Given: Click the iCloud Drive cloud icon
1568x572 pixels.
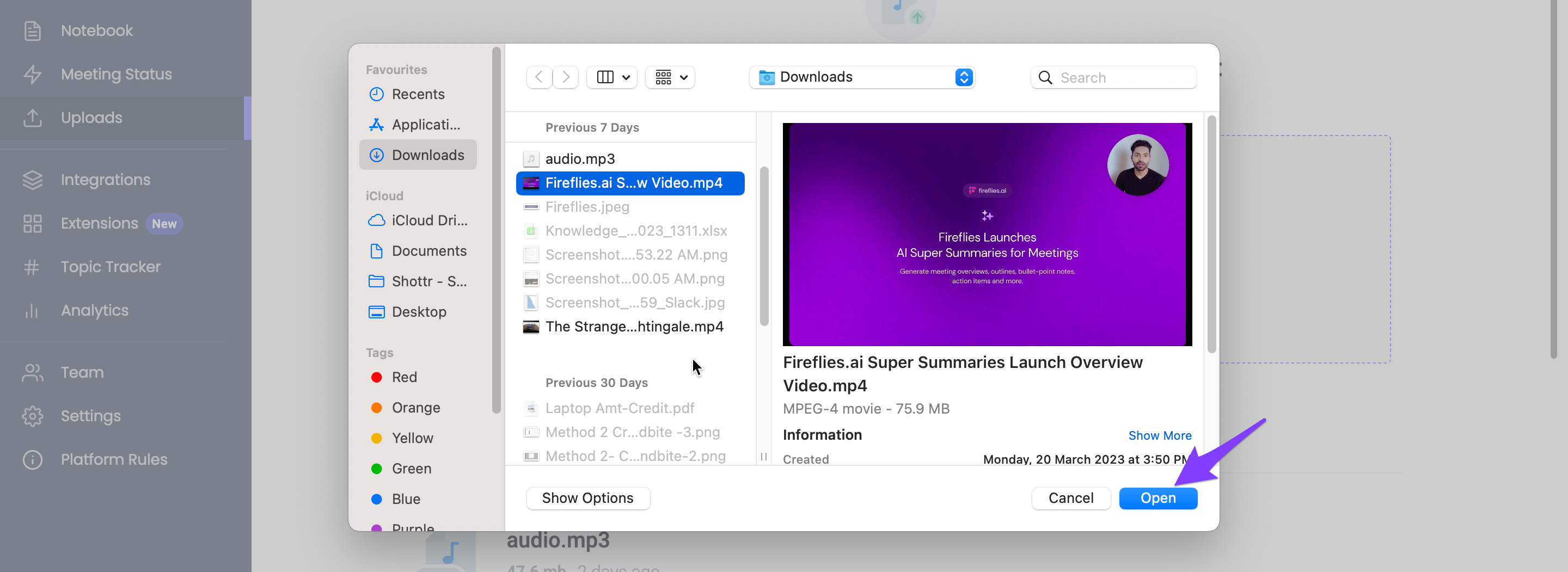Looking at the screenshot, I should pos(377,220).
